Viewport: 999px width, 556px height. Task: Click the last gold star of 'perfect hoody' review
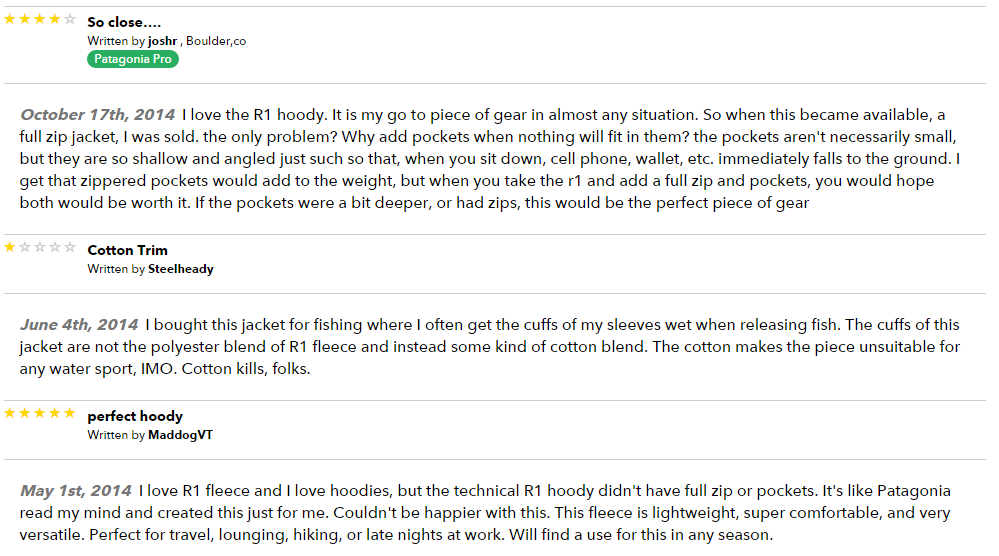[x=69, y=413]
